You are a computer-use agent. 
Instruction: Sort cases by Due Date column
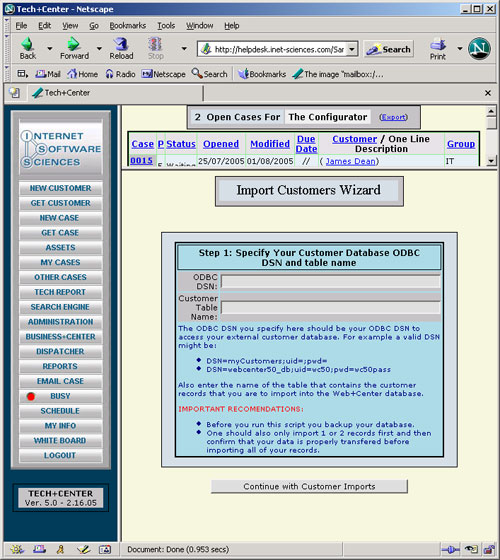click(x=306, y=144)
